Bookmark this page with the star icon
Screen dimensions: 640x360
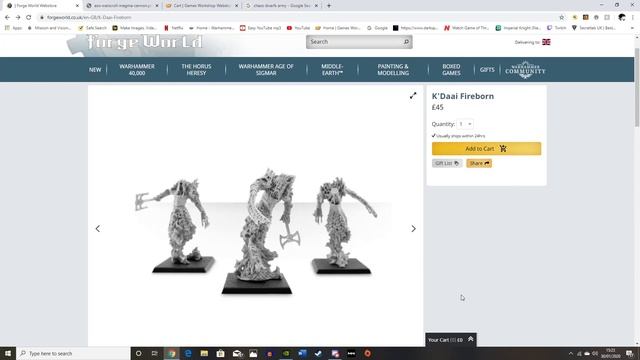tap(562, 17)
